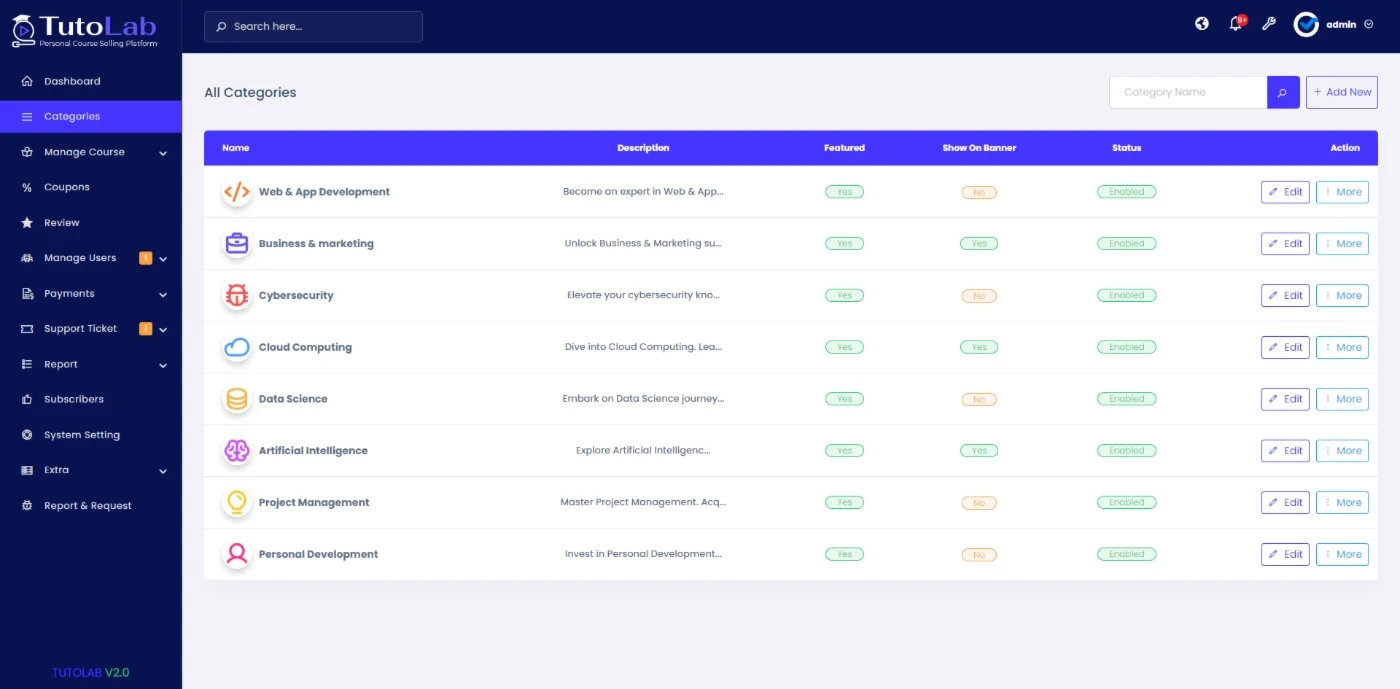Expand the Manage Course sidebar menu

point(92,152)
